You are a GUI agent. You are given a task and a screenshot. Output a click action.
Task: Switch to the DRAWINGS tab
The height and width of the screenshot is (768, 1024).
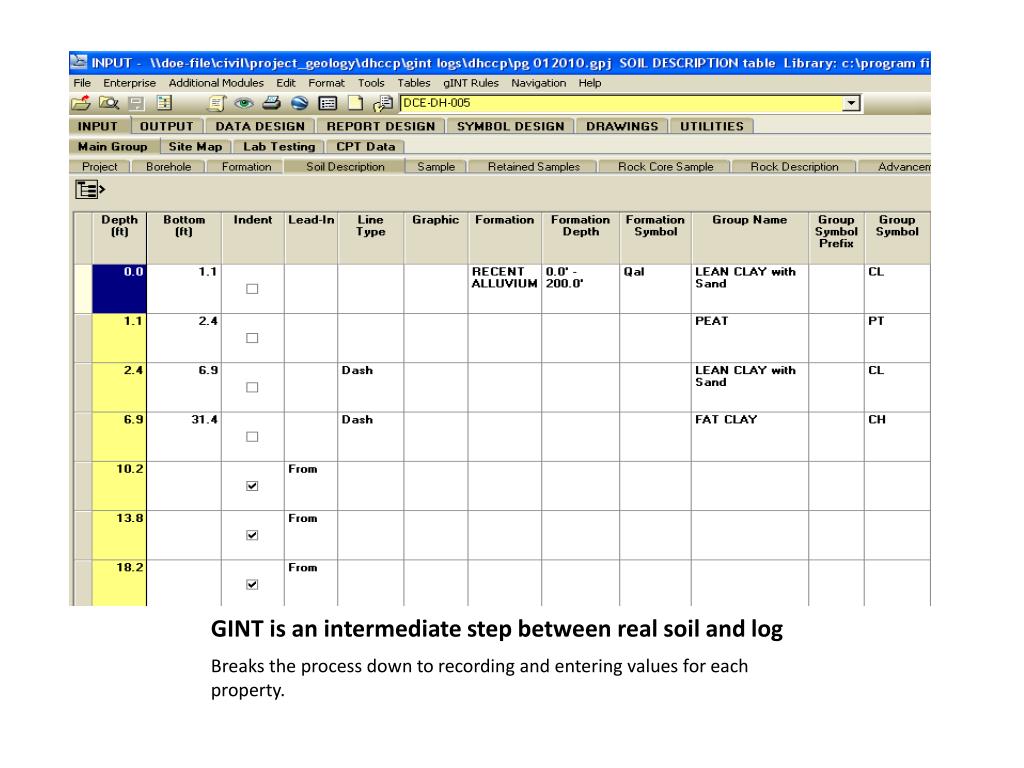pos(622,126)
